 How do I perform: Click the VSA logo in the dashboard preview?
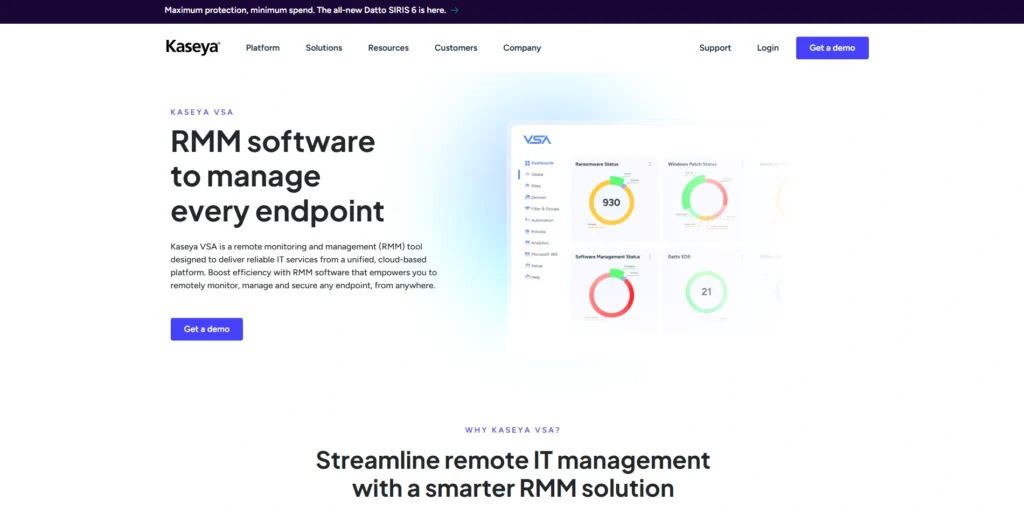pyautogui.click(x=537, y=139)
